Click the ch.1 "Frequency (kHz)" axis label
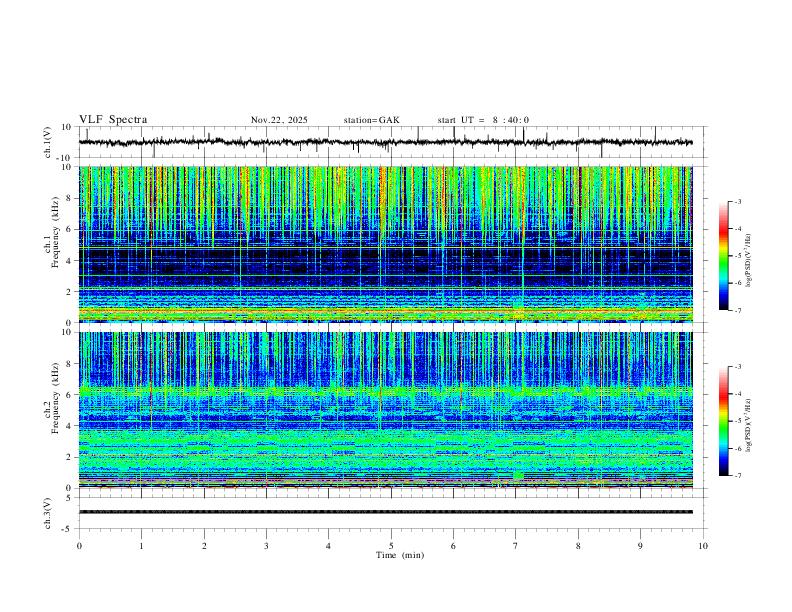Screen dimensions: 792x612 tap(56, 233)
